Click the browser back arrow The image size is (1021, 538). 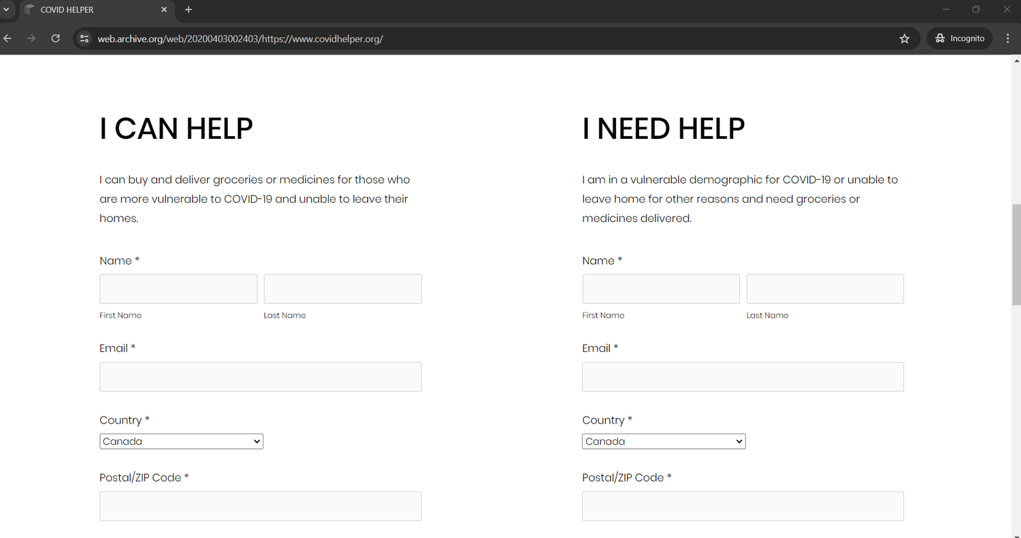(8, 38)
